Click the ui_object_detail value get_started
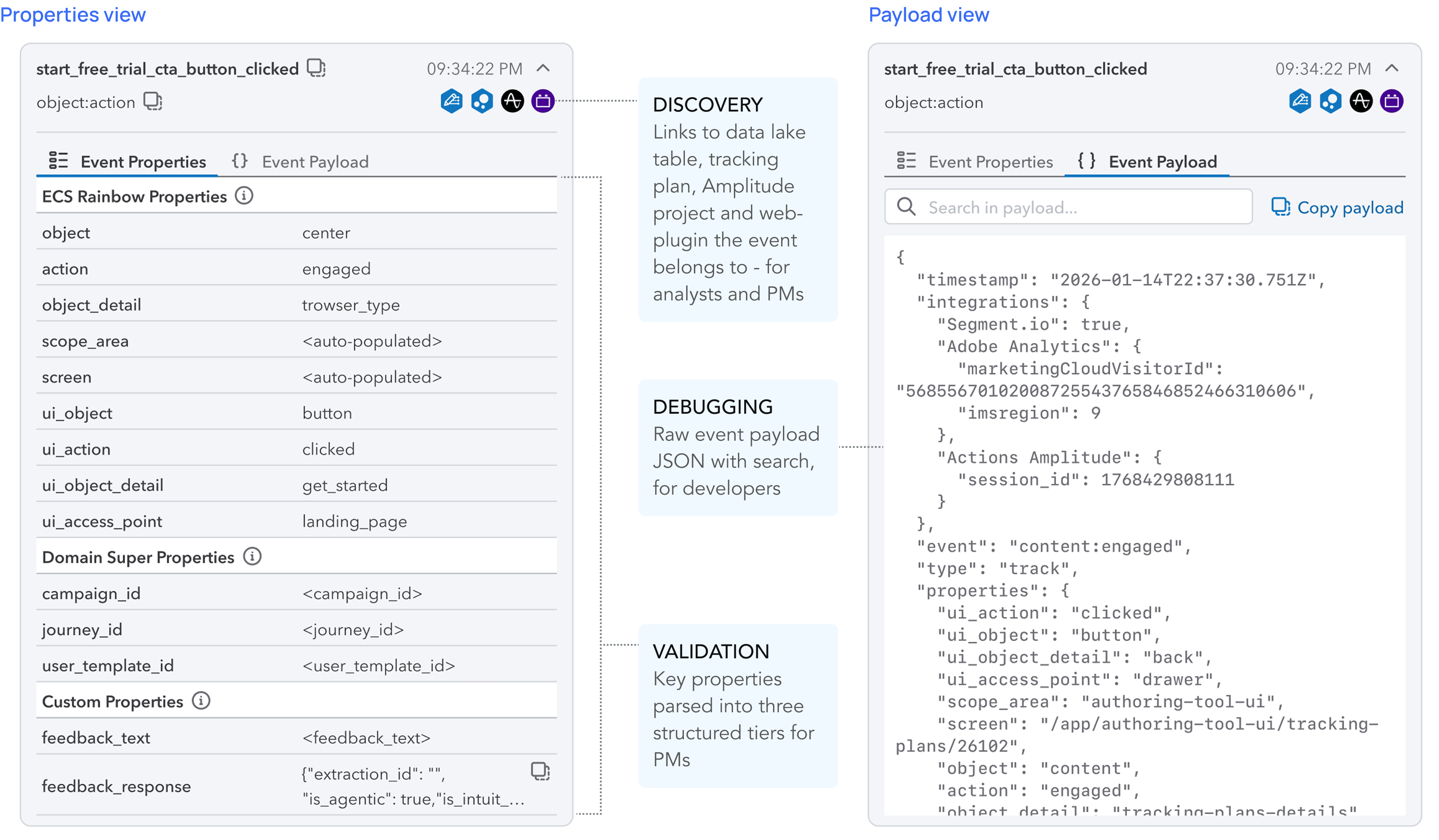Image resolution: width=1439 pixels, height=840 pixels. (x=345, y=485)
